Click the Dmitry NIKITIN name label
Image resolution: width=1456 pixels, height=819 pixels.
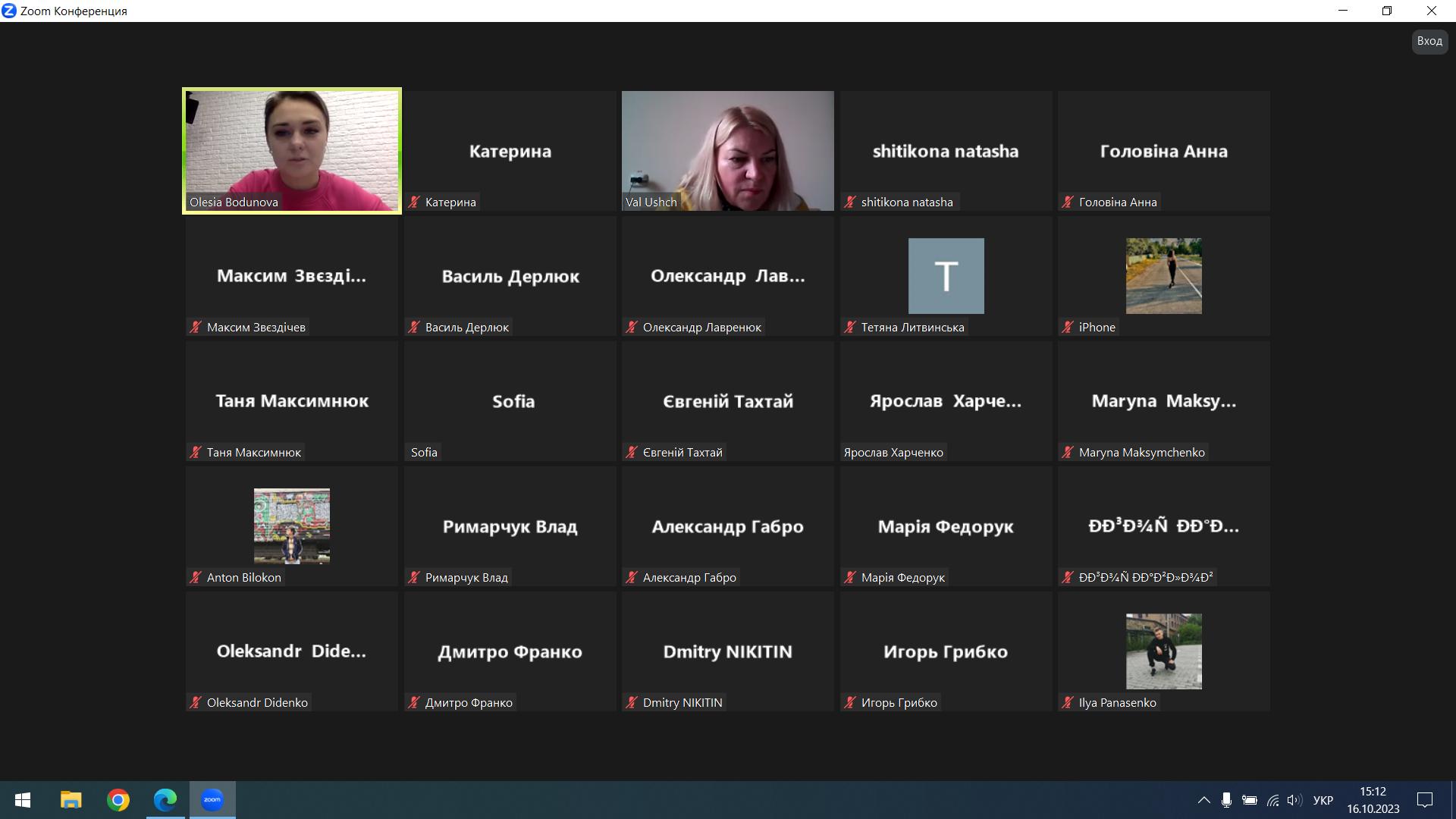click(682, 702)
